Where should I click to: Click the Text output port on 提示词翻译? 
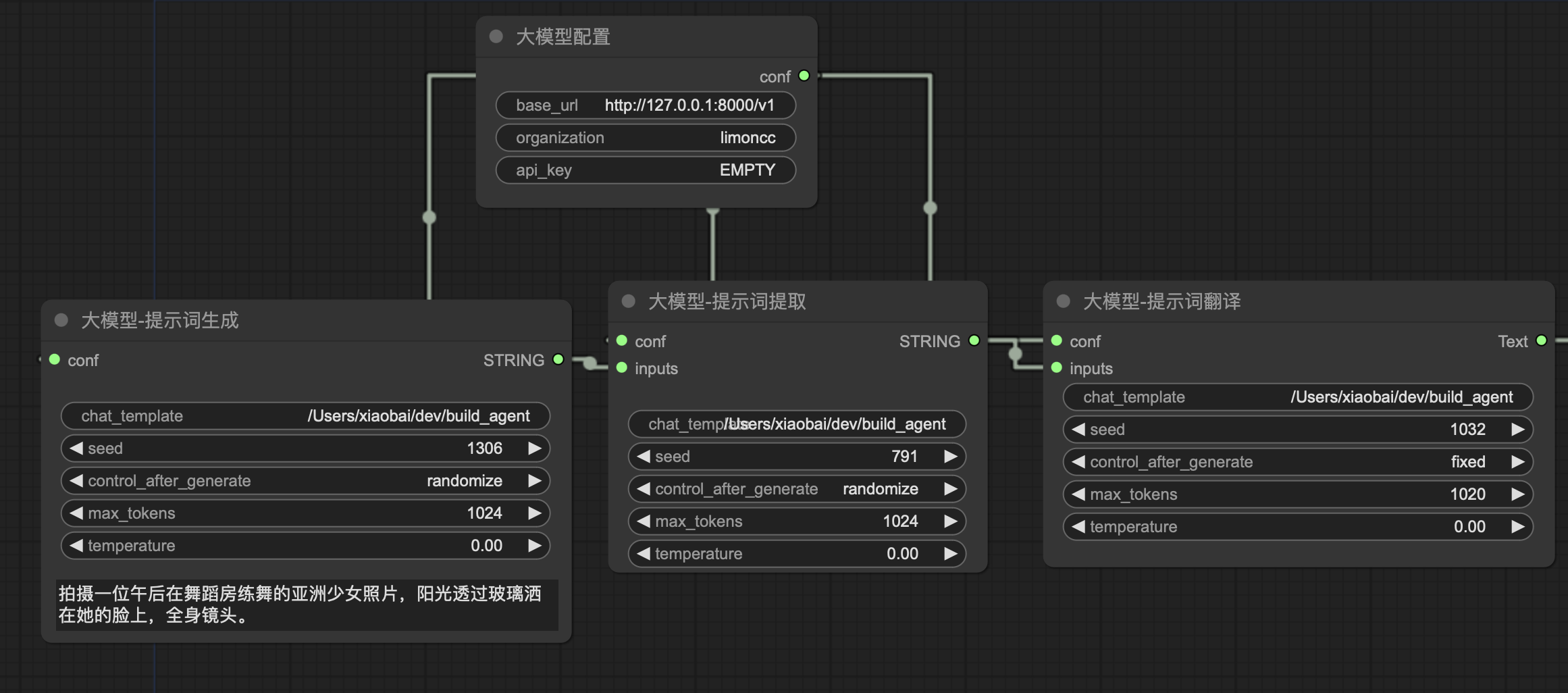(x=1541, y=340)
